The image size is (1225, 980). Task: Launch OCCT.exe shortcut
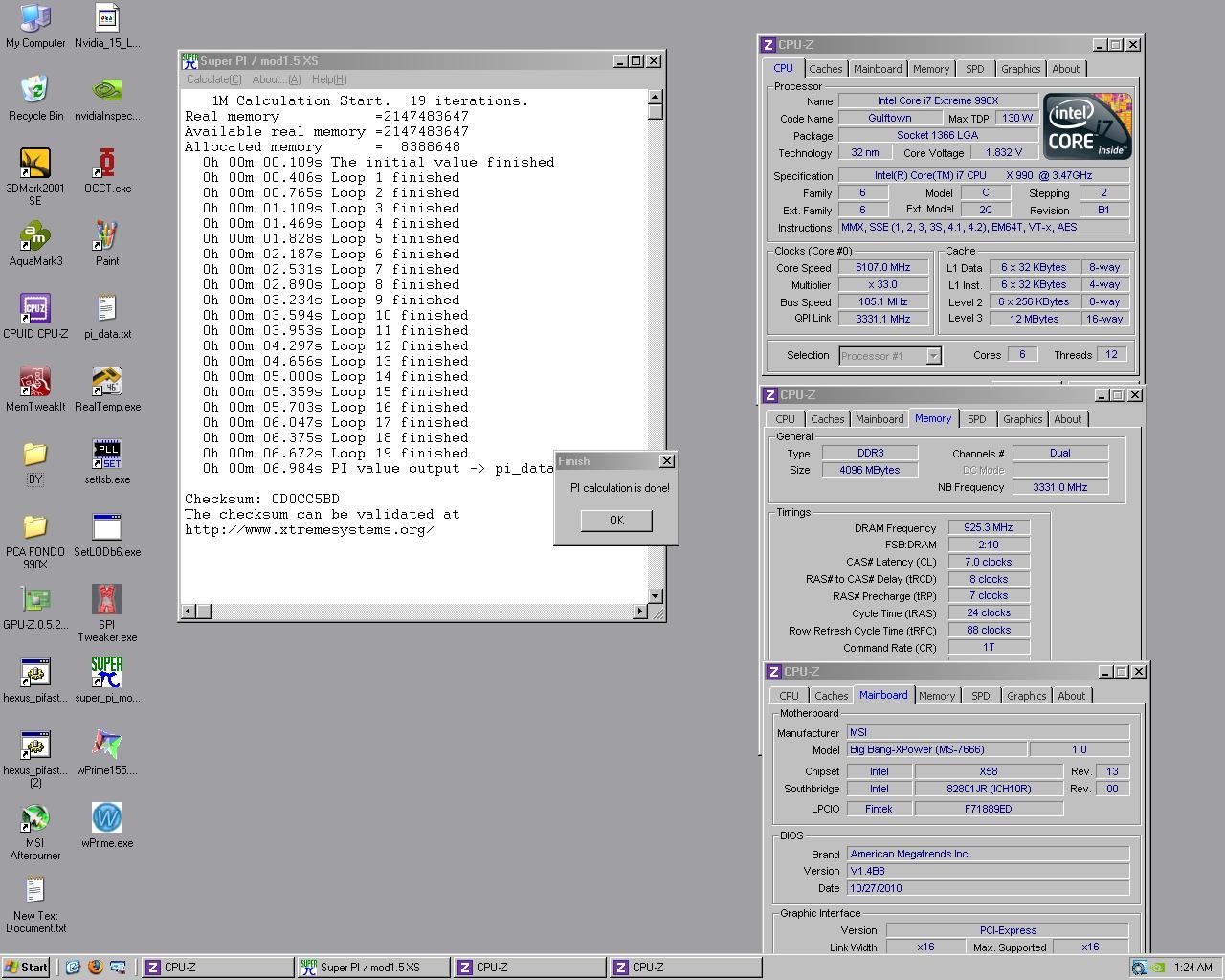[x=107, y=170]
